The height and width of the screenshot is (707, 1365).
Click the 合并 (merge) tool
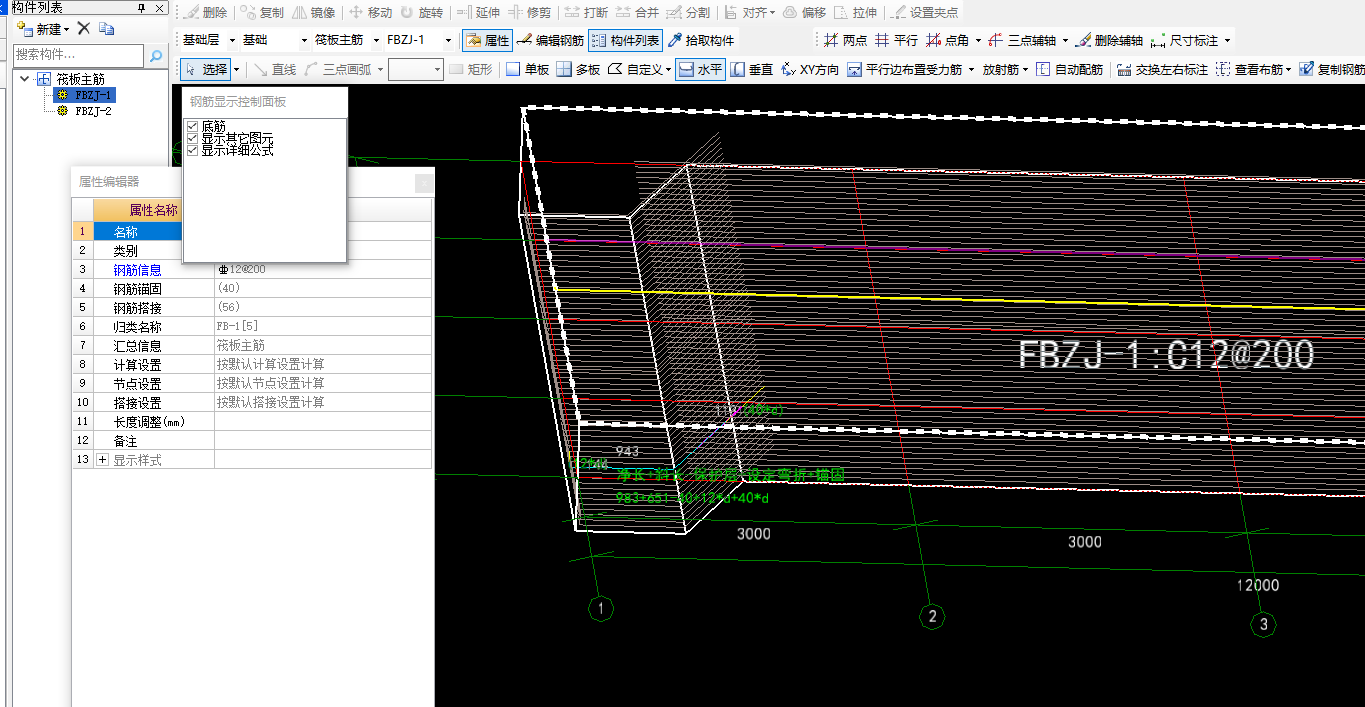click(637, 13)
